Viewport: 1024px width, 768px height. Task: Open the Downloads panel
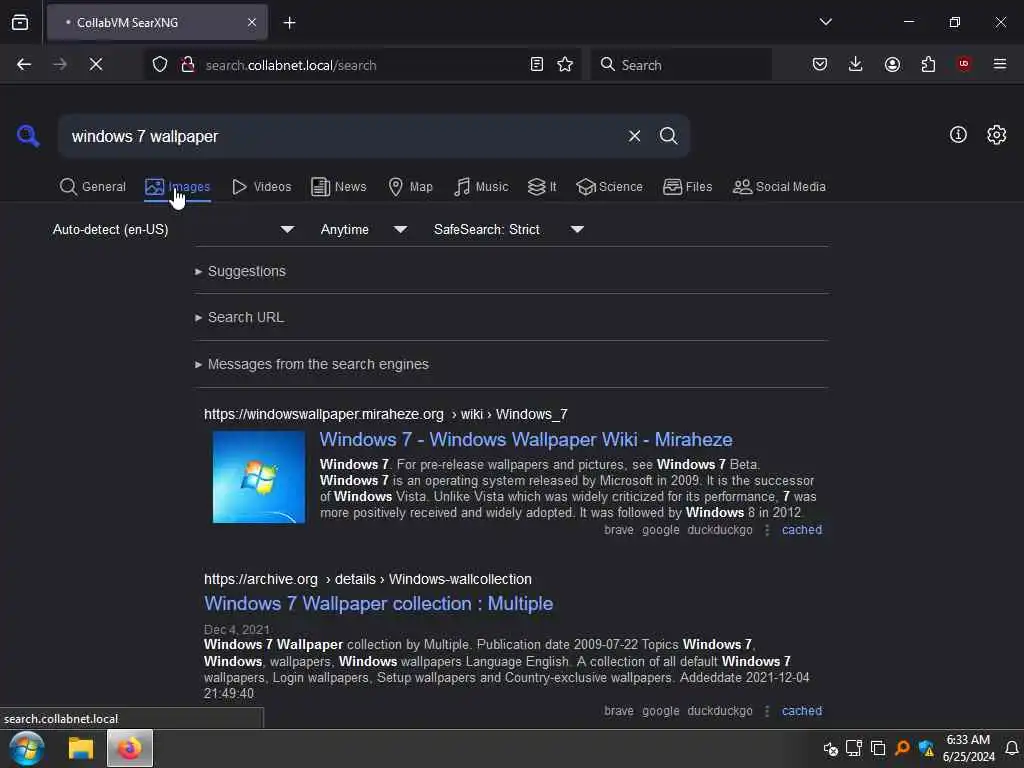856,64
